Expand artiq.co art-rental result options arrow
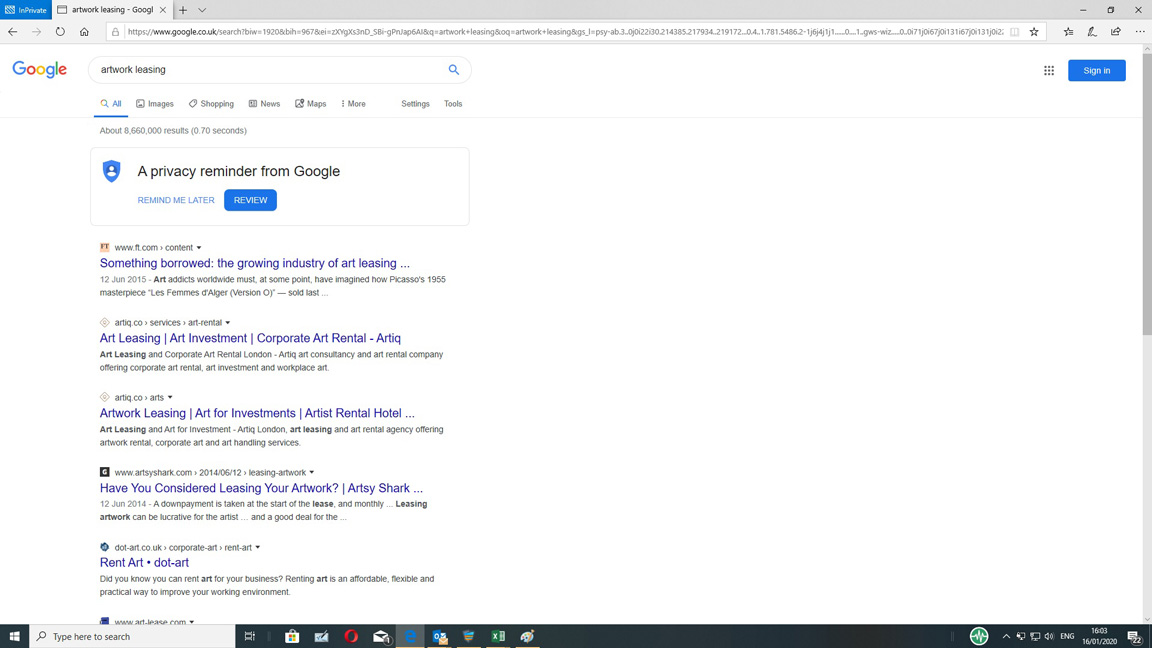Viewport: 1152px width, 648px height. coord(228,323)
